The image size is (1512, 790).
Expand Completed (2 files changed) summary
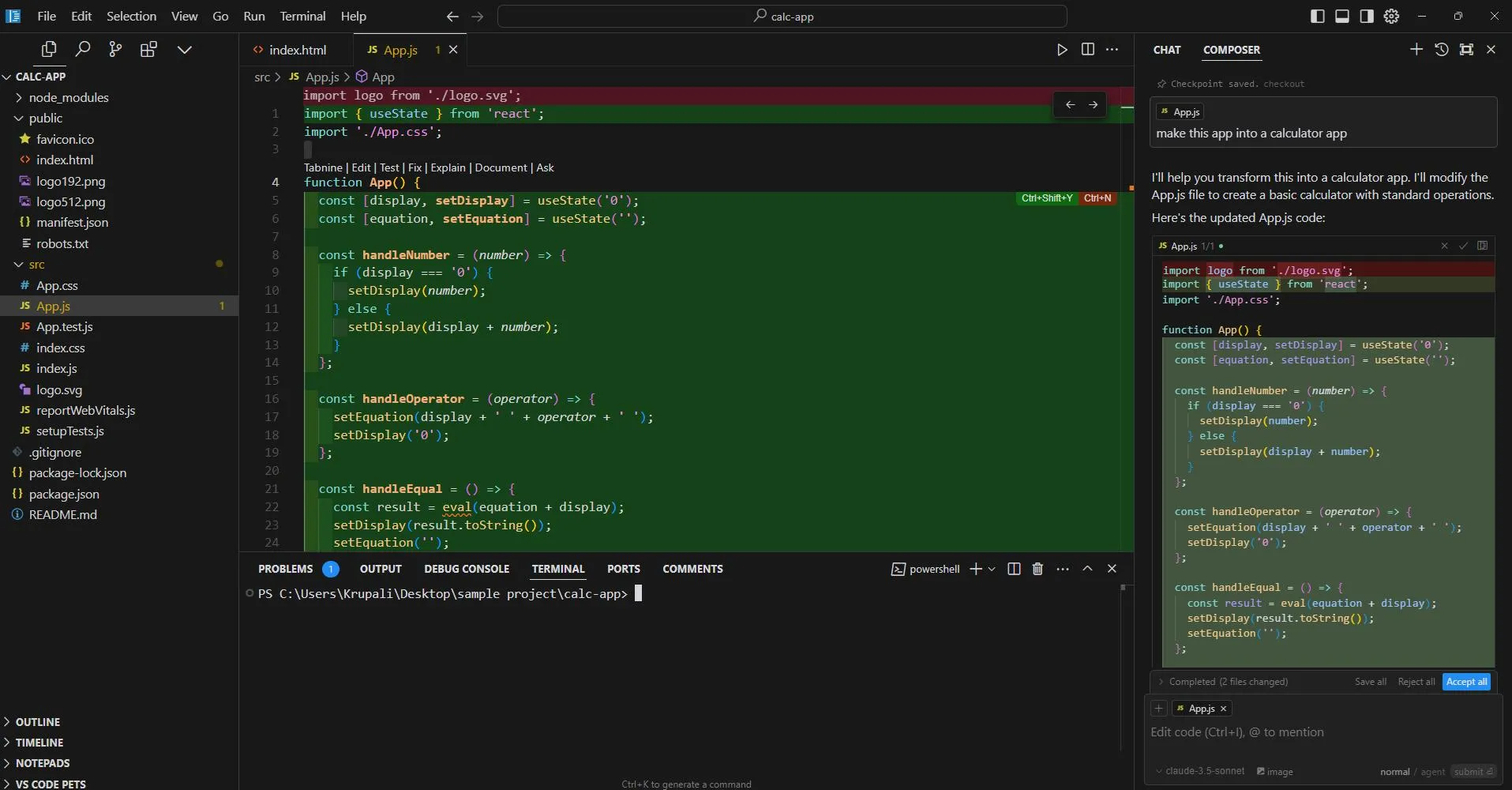coord(1223,682)
